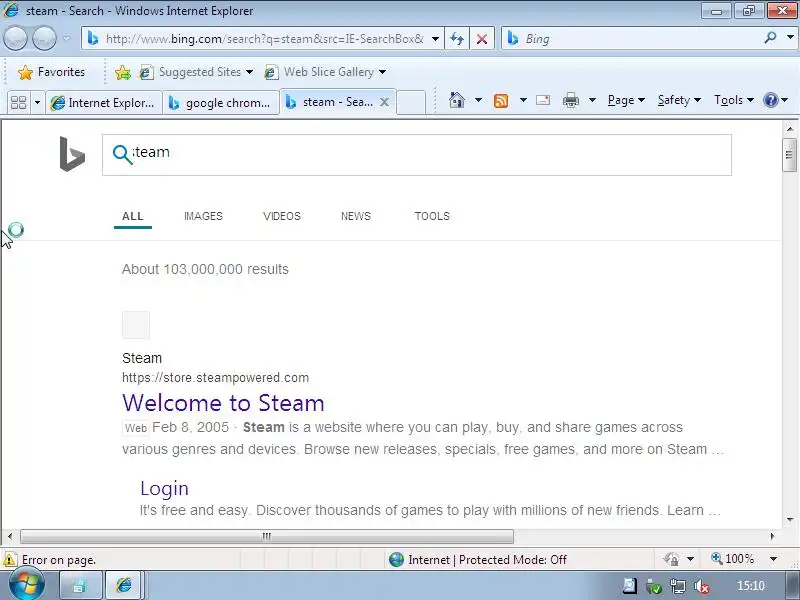Click the horizontal scroll right arrow
800x600 pixels.
(772, 536)
